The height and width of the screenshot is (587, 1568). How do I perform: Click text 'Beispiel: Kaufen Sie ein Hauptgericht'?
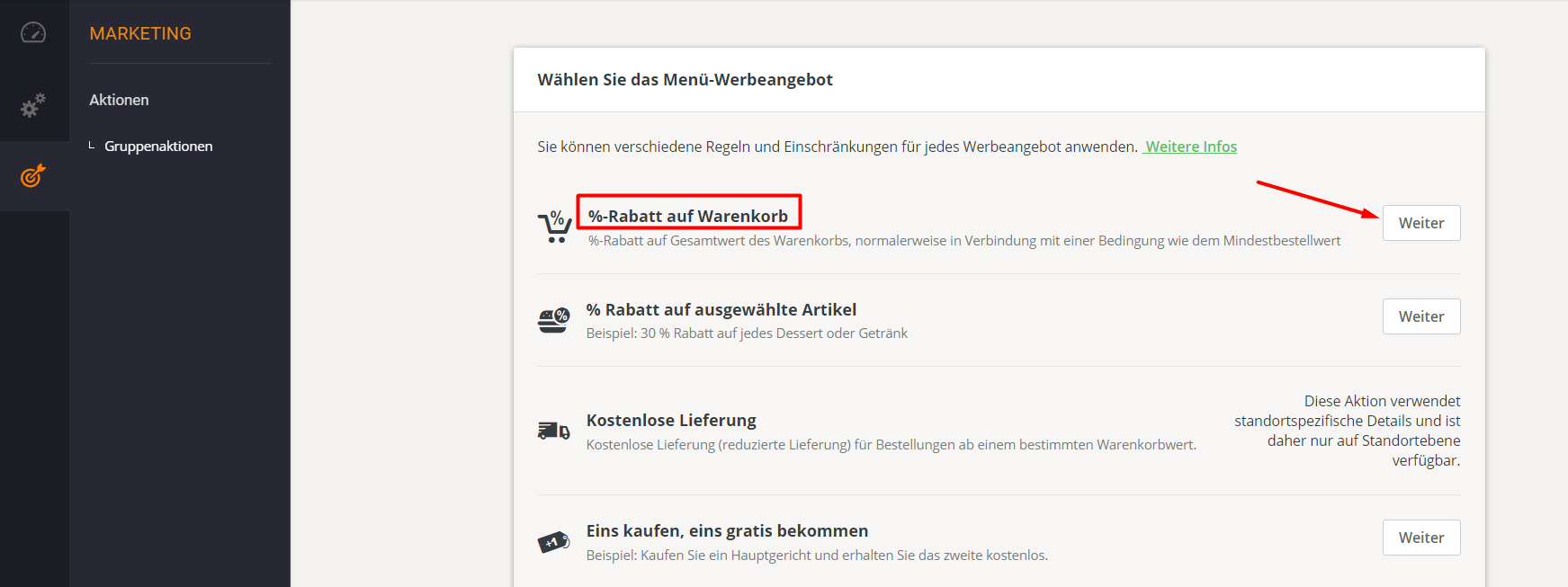click(x=817, y=555)
